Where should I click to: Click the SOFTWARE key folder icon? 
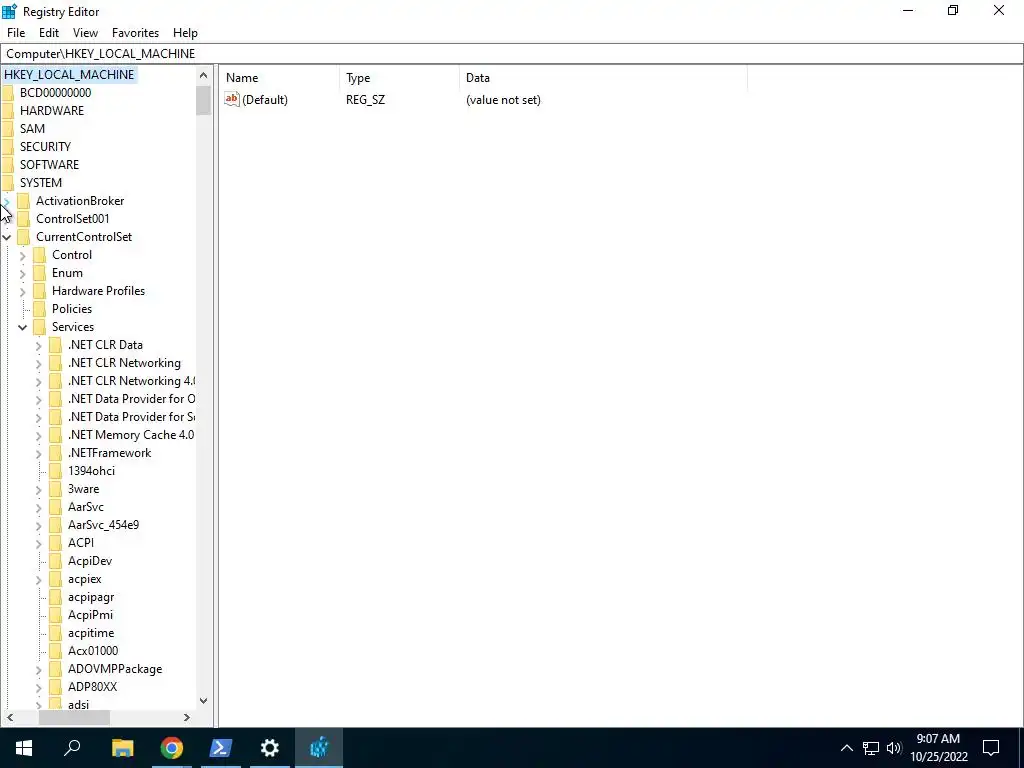(8, 165)
